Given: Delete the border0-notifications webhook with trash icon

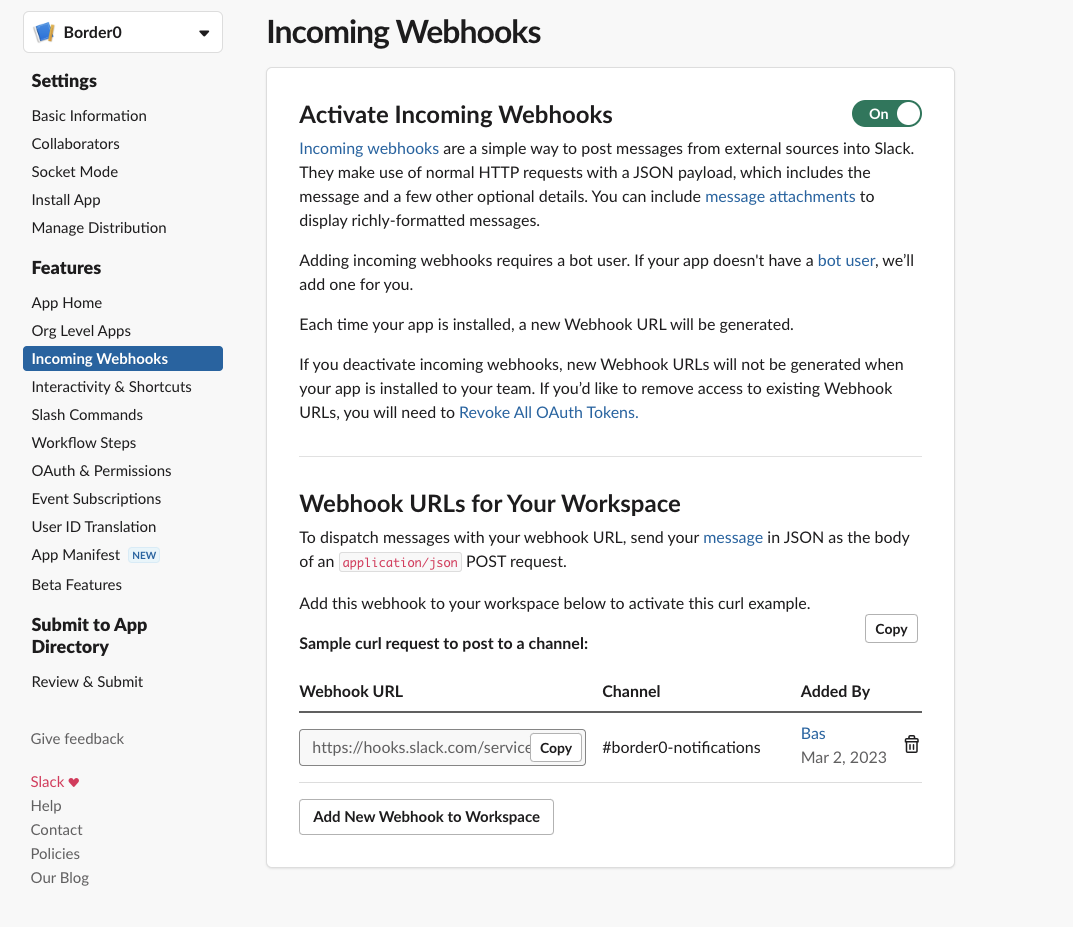Looking at the screenshot, I should (x=912, y=744).
